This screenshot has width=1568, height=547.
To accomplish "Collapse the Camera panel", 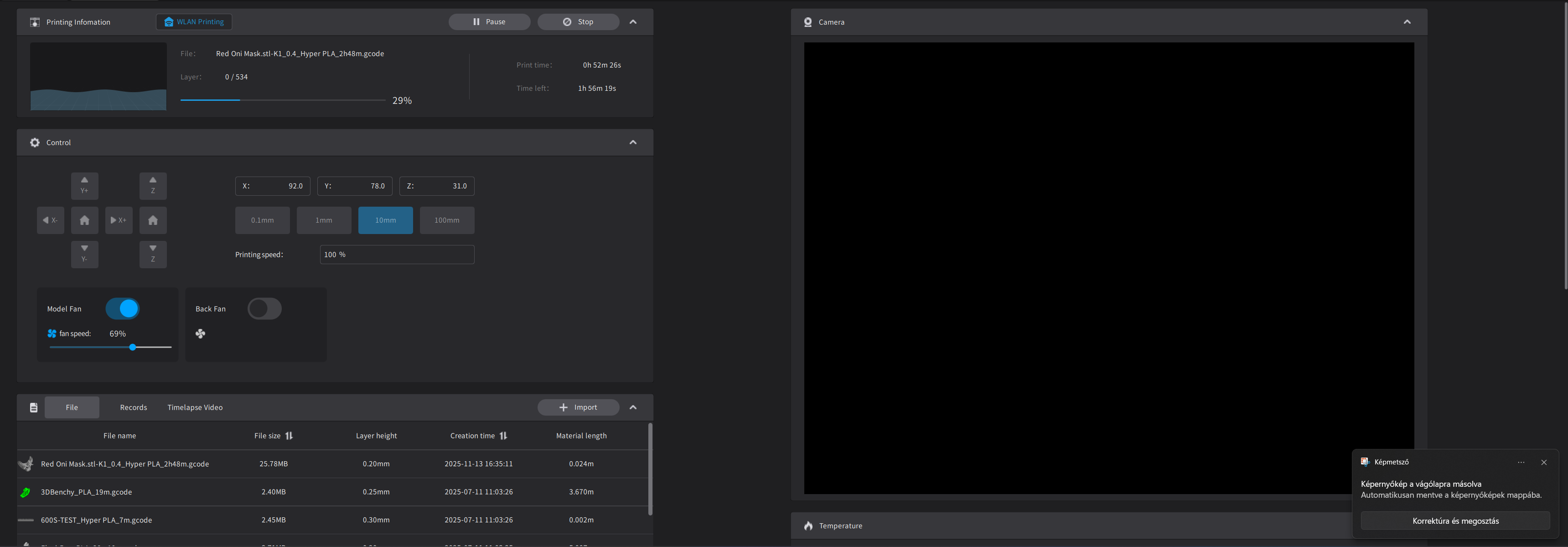I will [x=1407, y=22].
